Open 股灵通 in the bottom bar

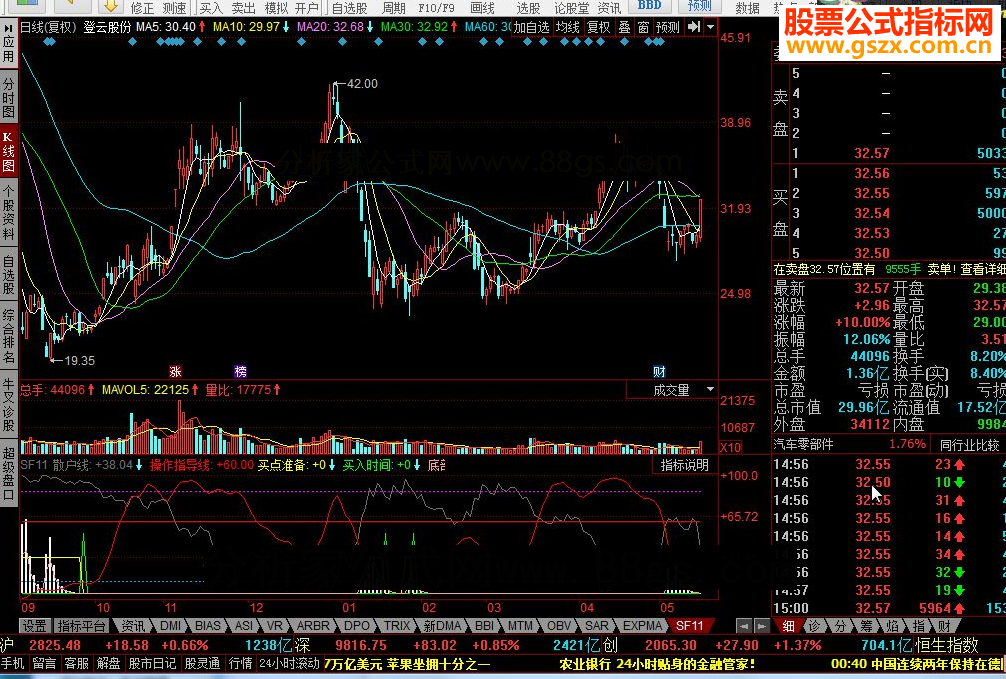pyautogui.click(x=202, y=664)
